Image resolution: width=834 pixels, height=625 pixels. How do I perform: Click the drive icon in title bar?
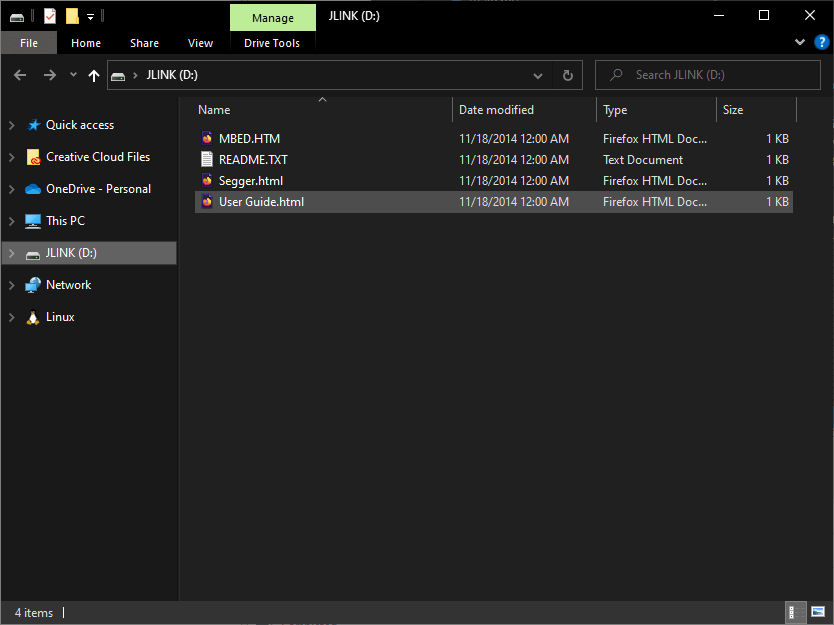point(17,17)
